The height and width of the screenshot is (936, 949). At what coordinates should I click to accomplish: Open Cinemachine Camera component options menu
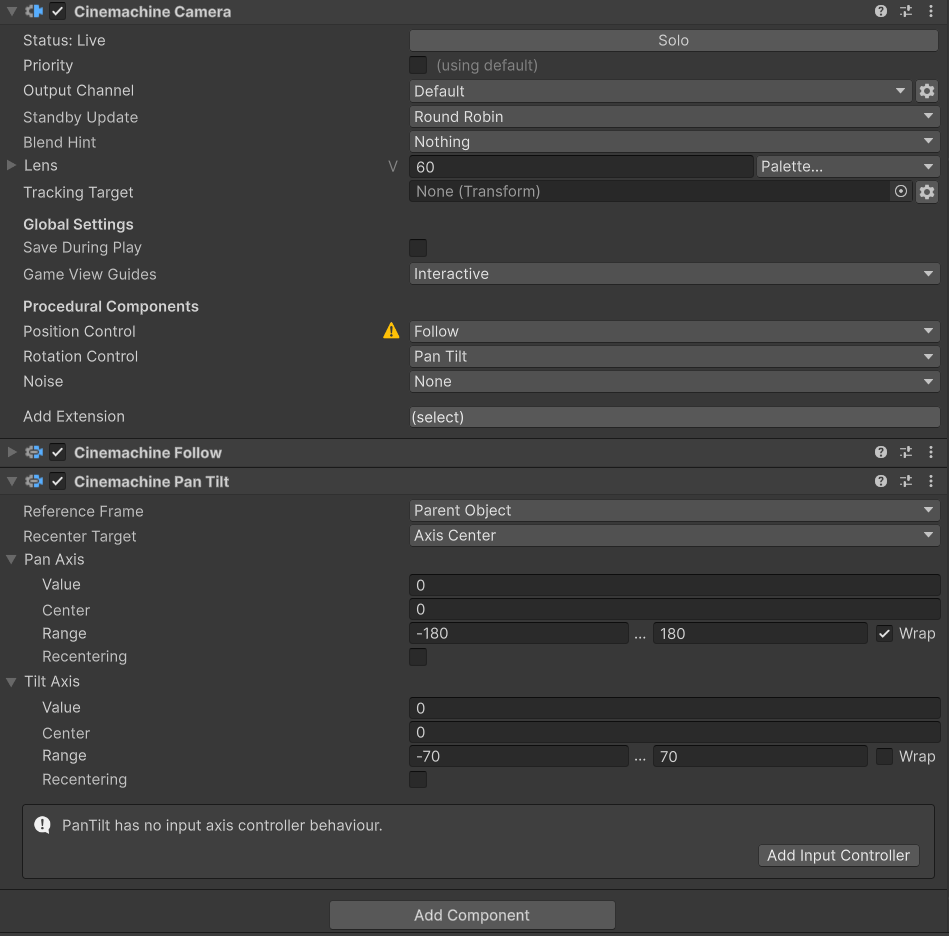point(931,11)
